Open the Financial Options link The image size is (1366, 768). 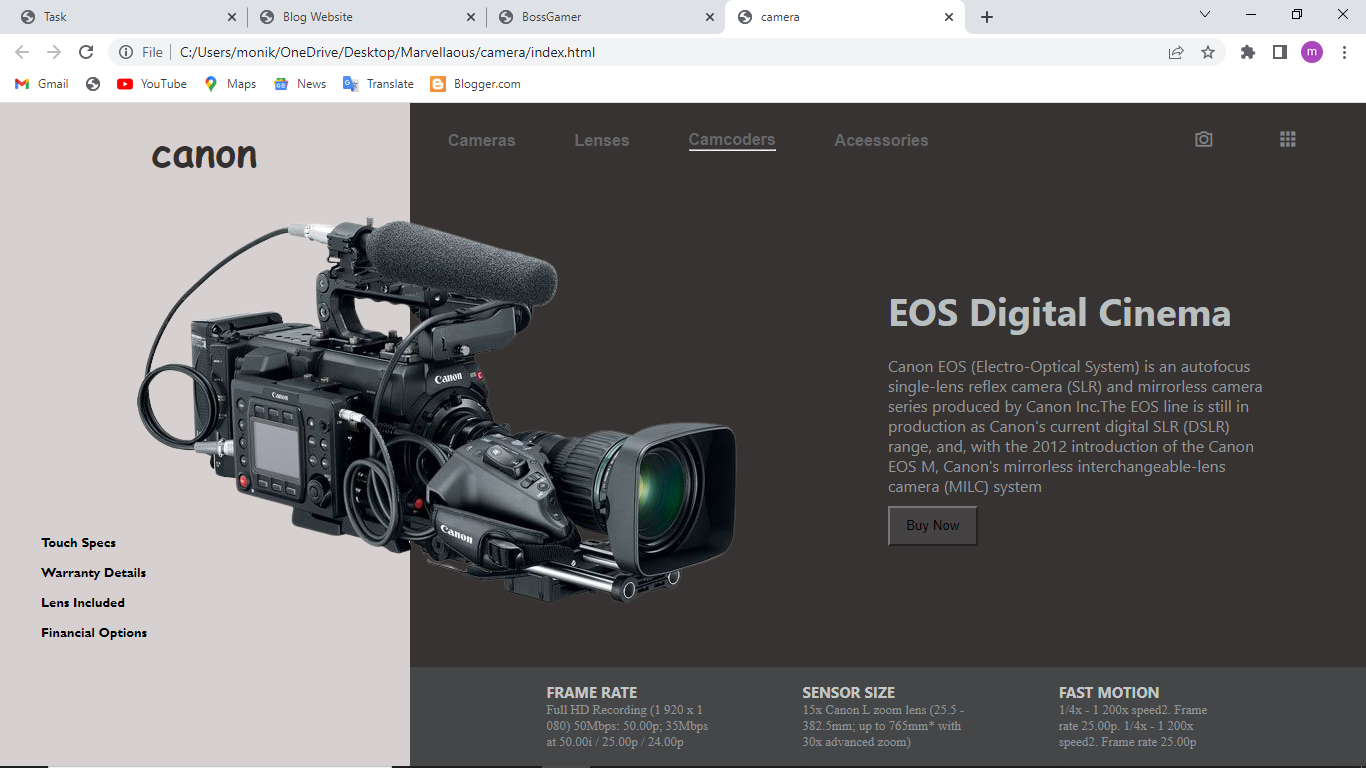(94, 633)
